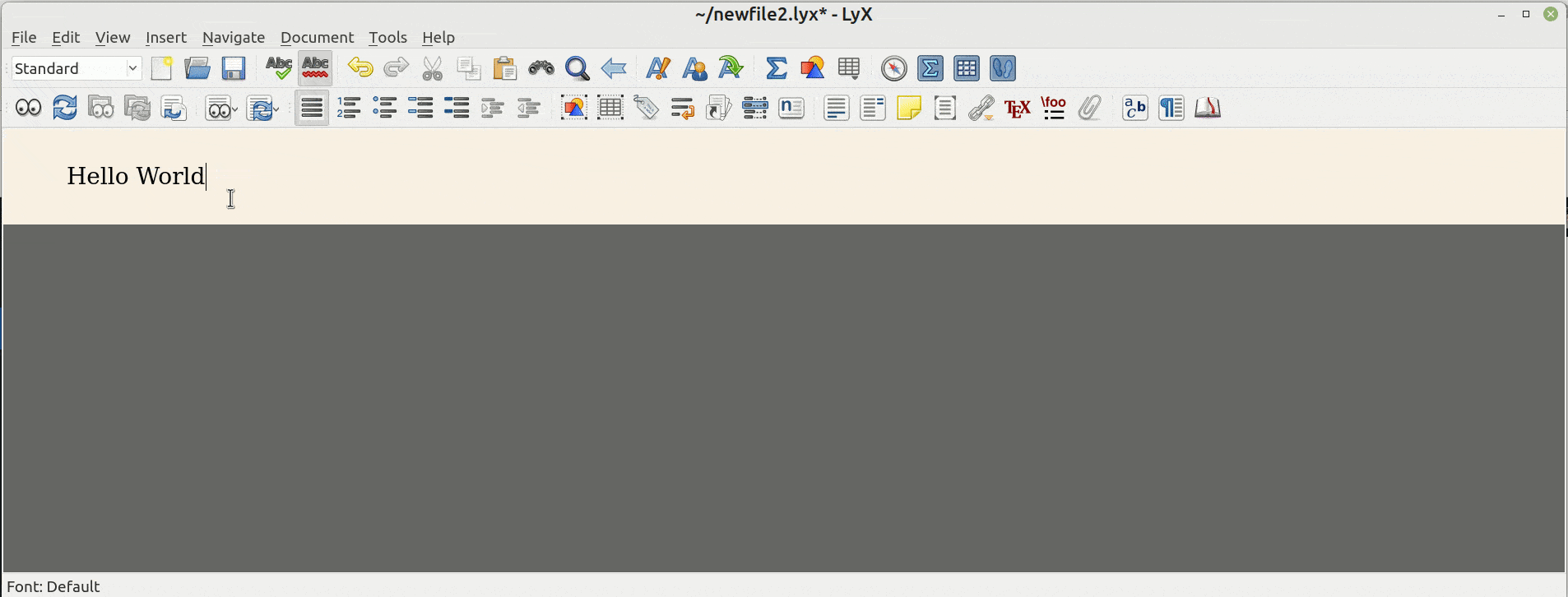The image size is (1568, 597).
Task: Paste from the clipboard icon
Action: [x=505, y=68]
